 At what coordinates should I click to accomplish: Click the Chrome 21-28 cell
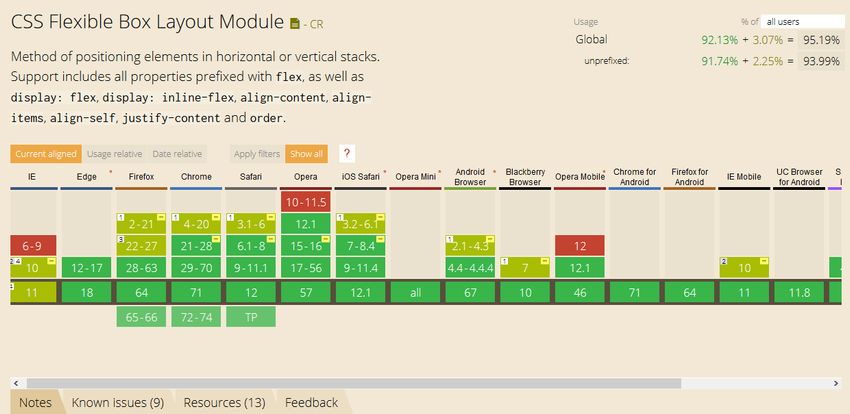pyautogui.click(x=196, y=246)
